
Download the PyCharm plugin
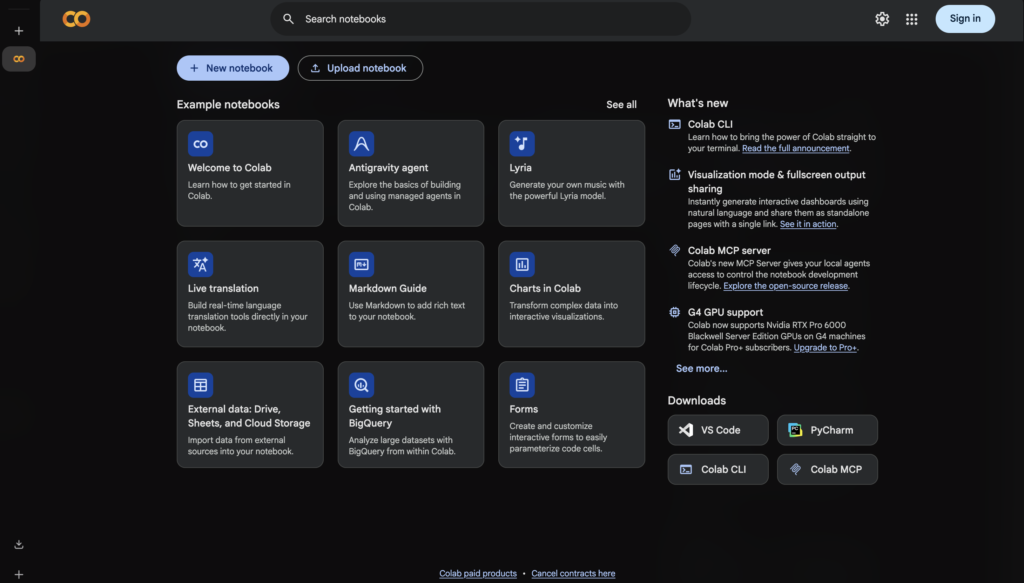pos(827,430)
